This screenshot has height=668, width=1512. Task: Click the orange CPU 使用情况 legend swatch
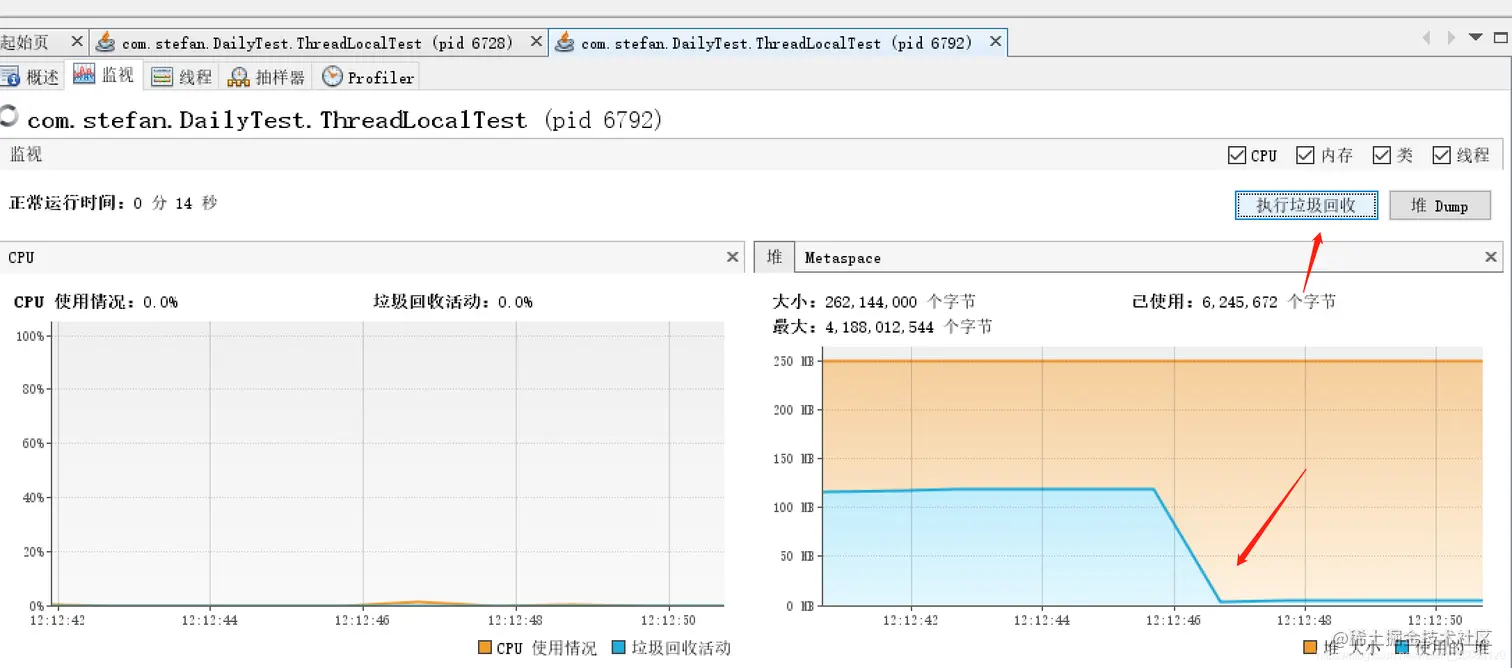[484, 648]
